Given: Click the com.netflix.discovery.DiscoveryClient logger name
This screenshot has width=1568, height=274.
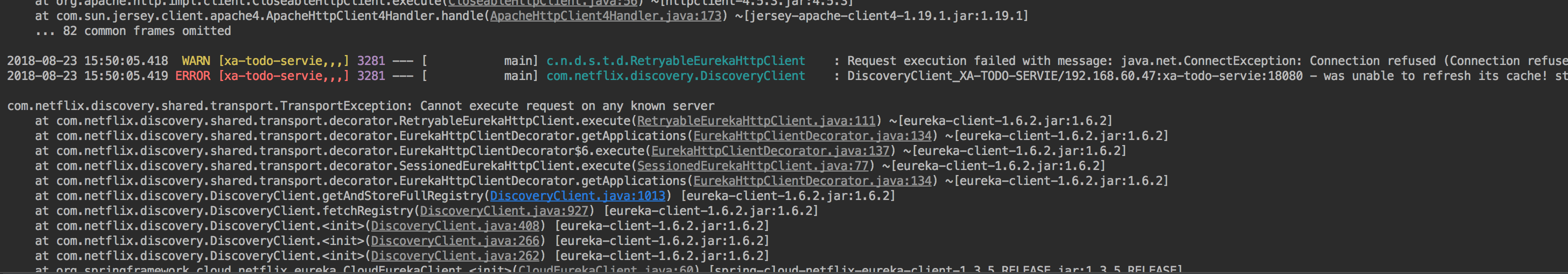Looking at the screenshot, I should pos(675,75).
